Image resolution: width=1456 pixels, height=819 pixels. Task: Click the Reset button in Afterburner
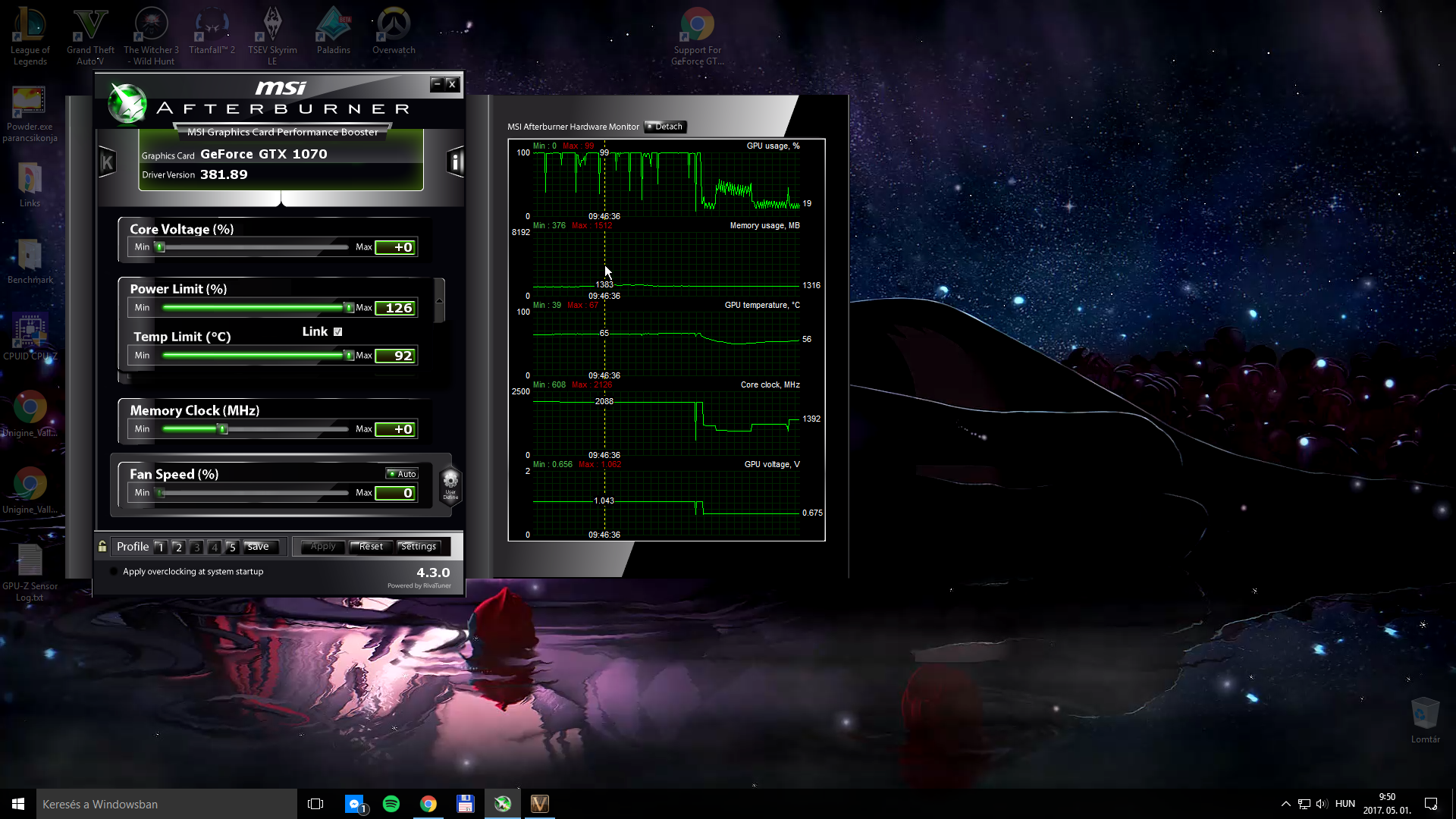point(369,545)
